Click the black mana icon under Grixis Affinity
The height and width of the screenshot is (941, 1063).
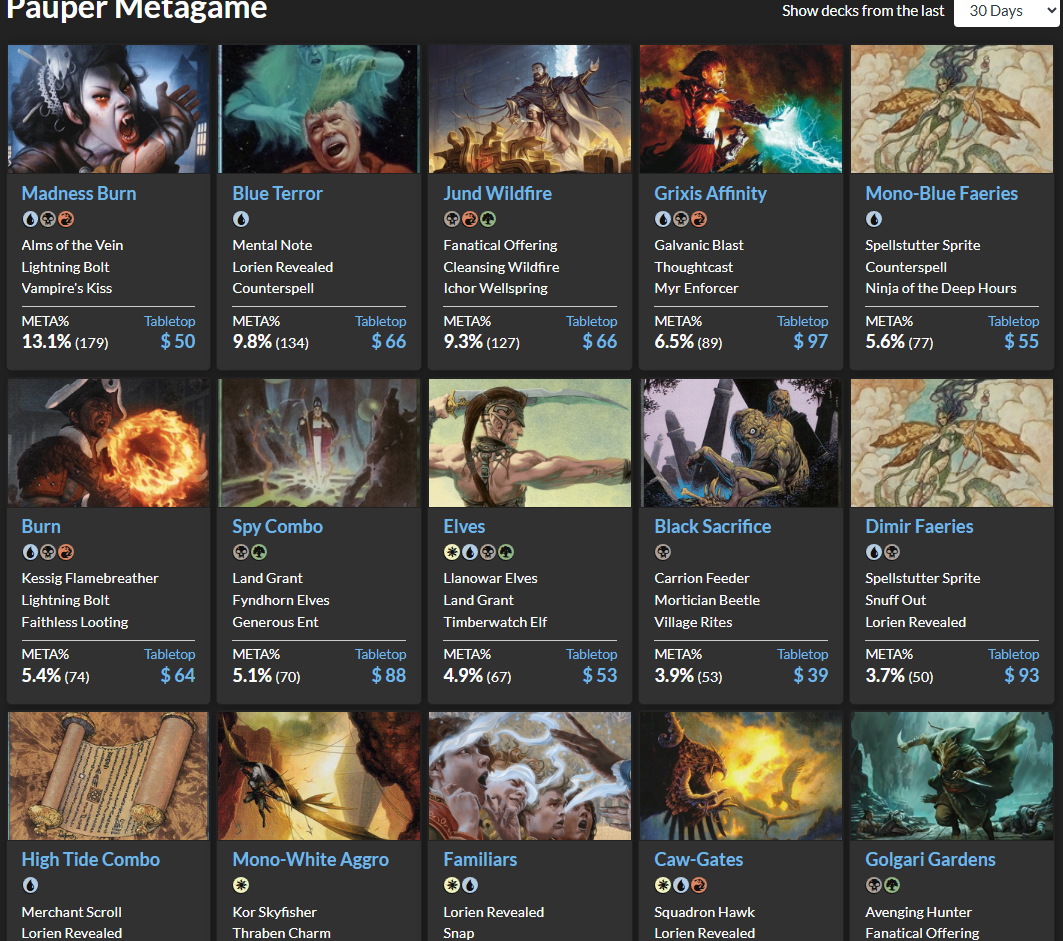click(x=681, y=219)
